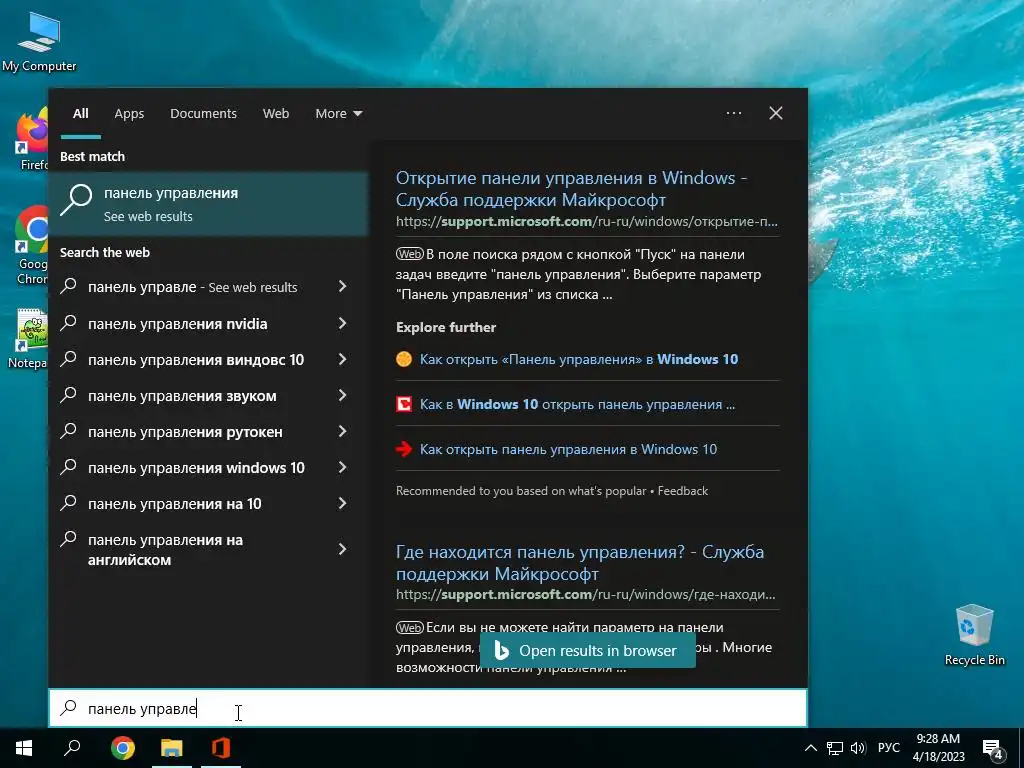The height and width of the screenshot is (768, 1024).
Task: Select suggestion 'панель управления виндовс 10'
Action: point(196,360)
